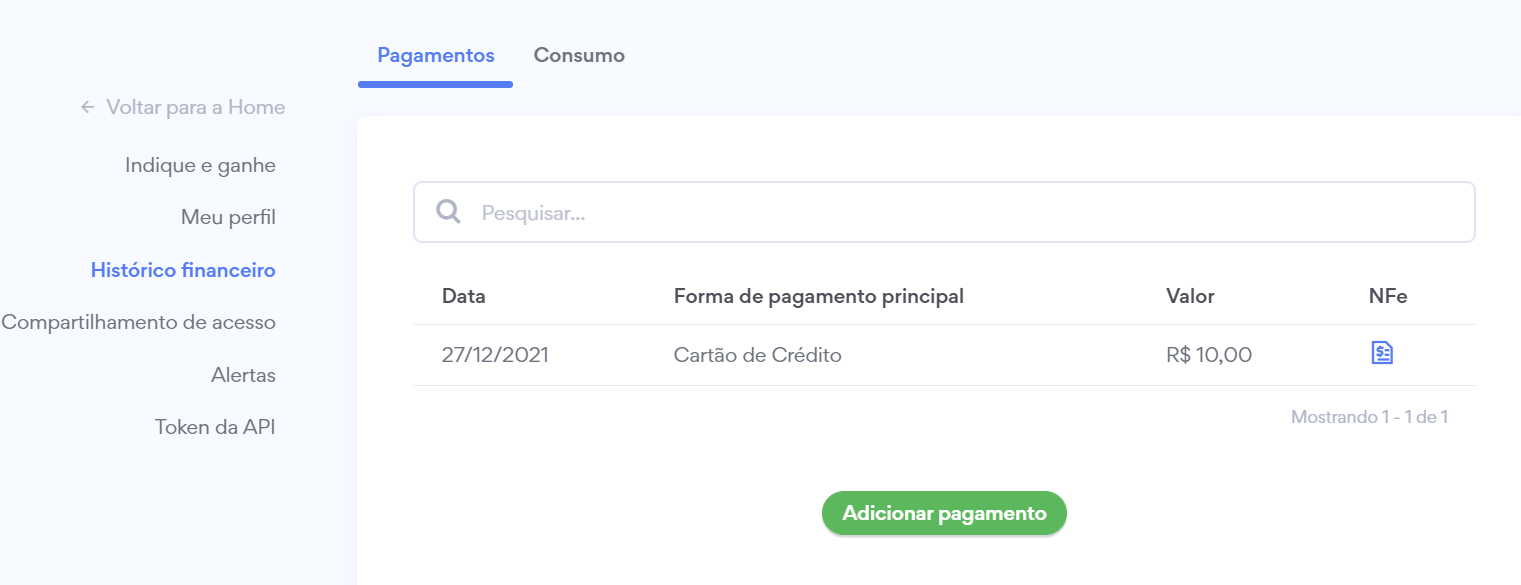Go to the Alertas section
The image size is (1521, 585).
(243, 375)
